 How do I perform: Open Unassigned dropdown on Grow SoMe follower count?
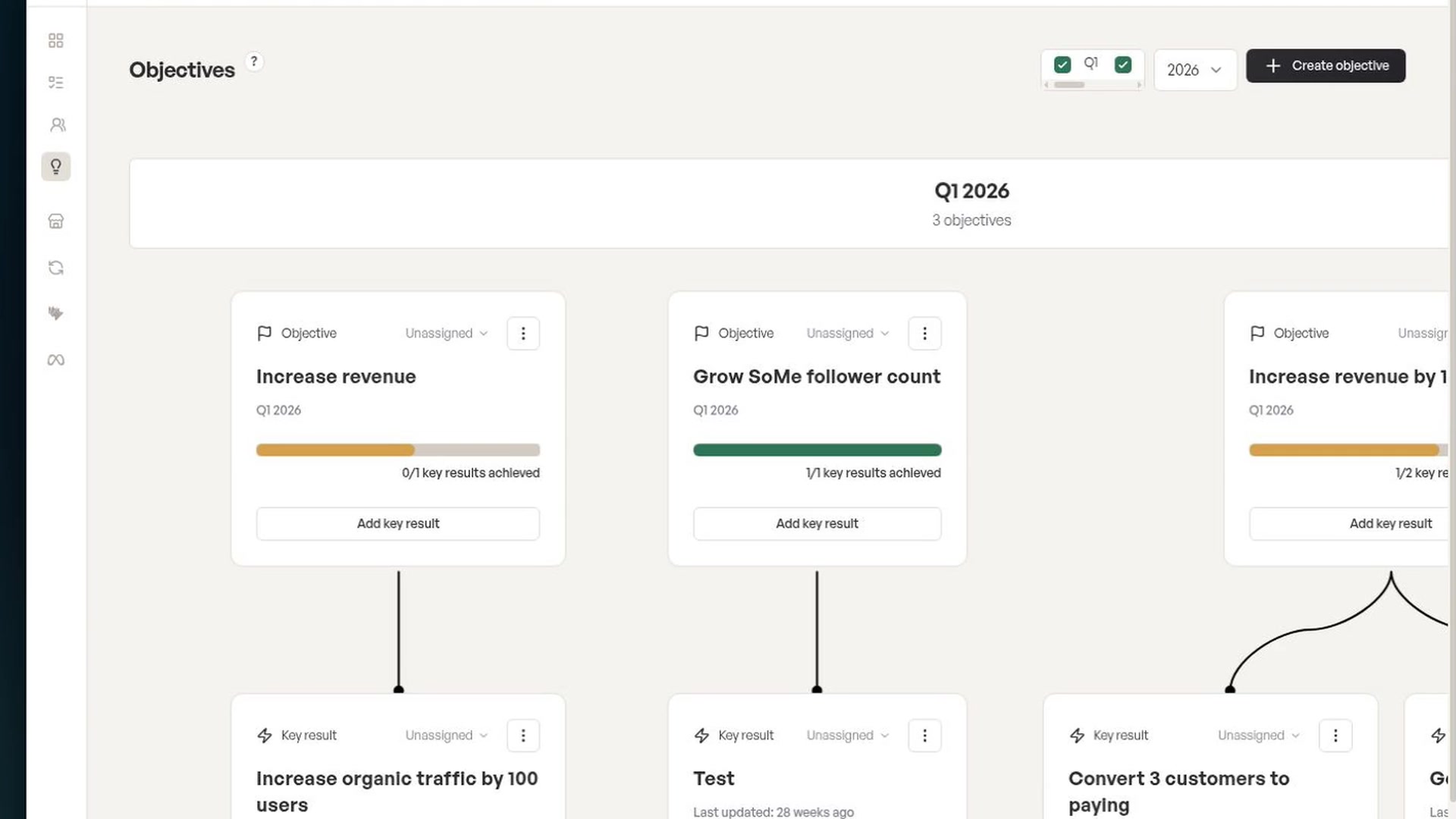[847, 333]
